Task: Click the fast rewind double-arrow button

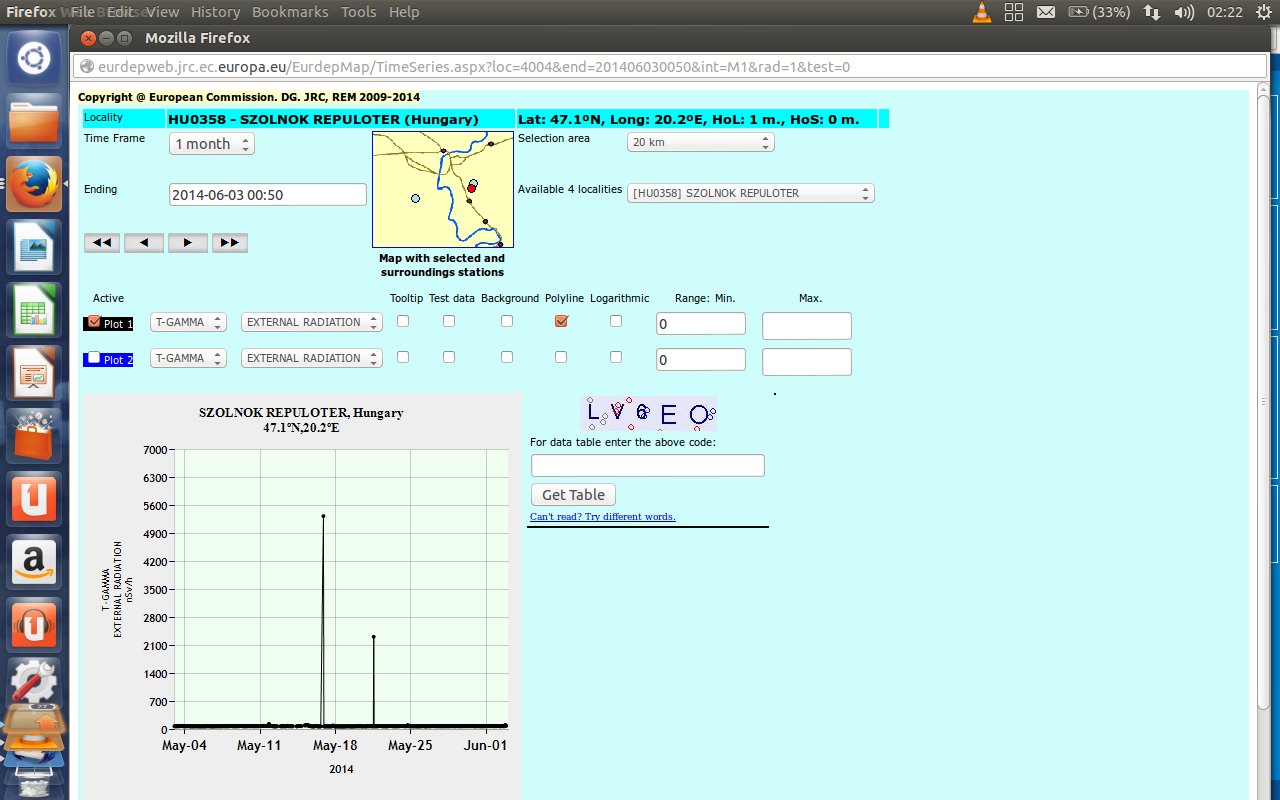Action: [x=102, y=243]
